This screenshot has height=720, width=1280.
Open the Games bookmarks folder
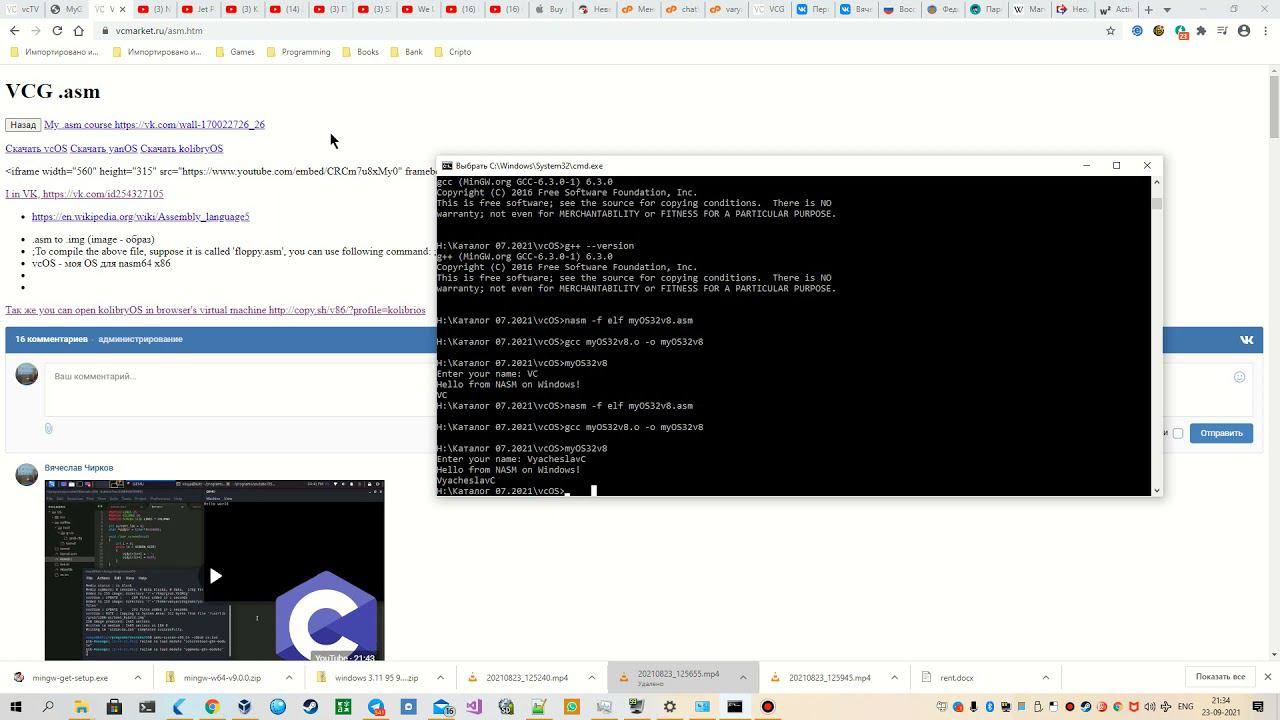[x=235, y=52]
